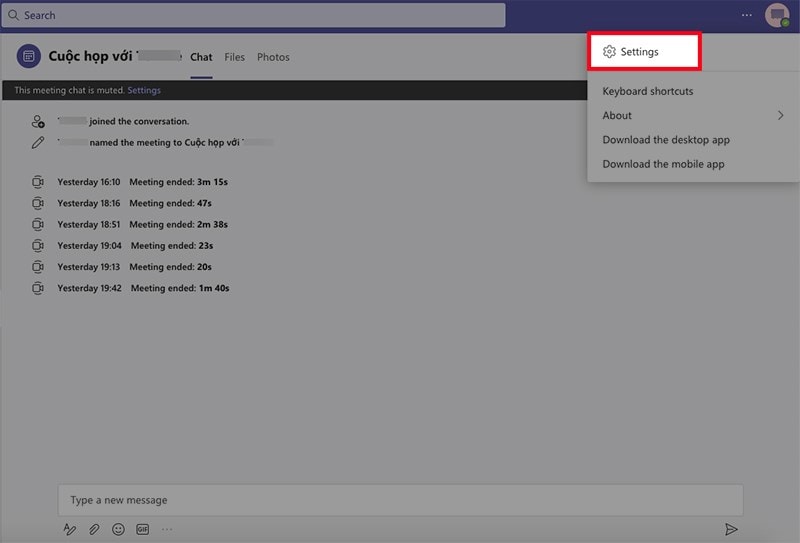Click the person joined conversation icon
The width and height of the screenshot is (800, 543).
[x=38, y=121]
